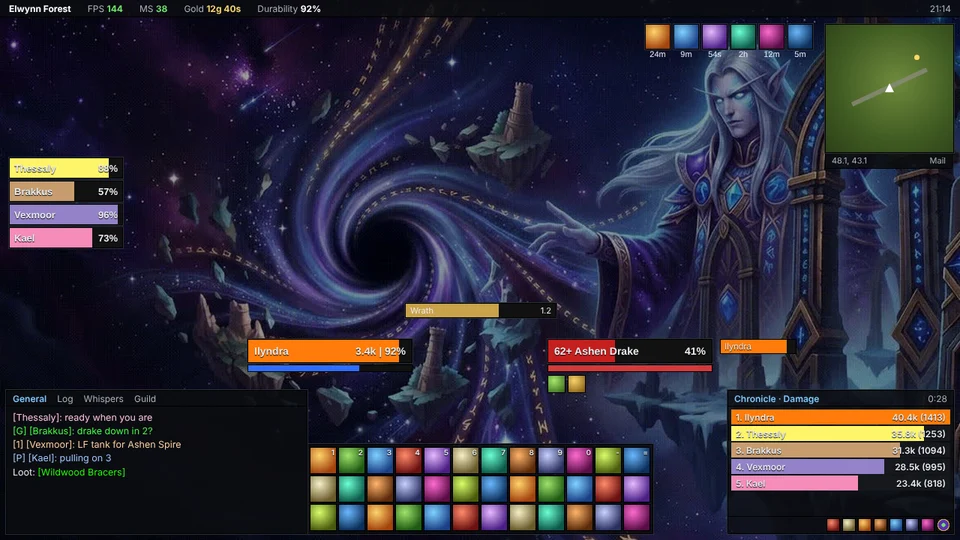Click the [Thessaly] name in chat

point(37,418)
